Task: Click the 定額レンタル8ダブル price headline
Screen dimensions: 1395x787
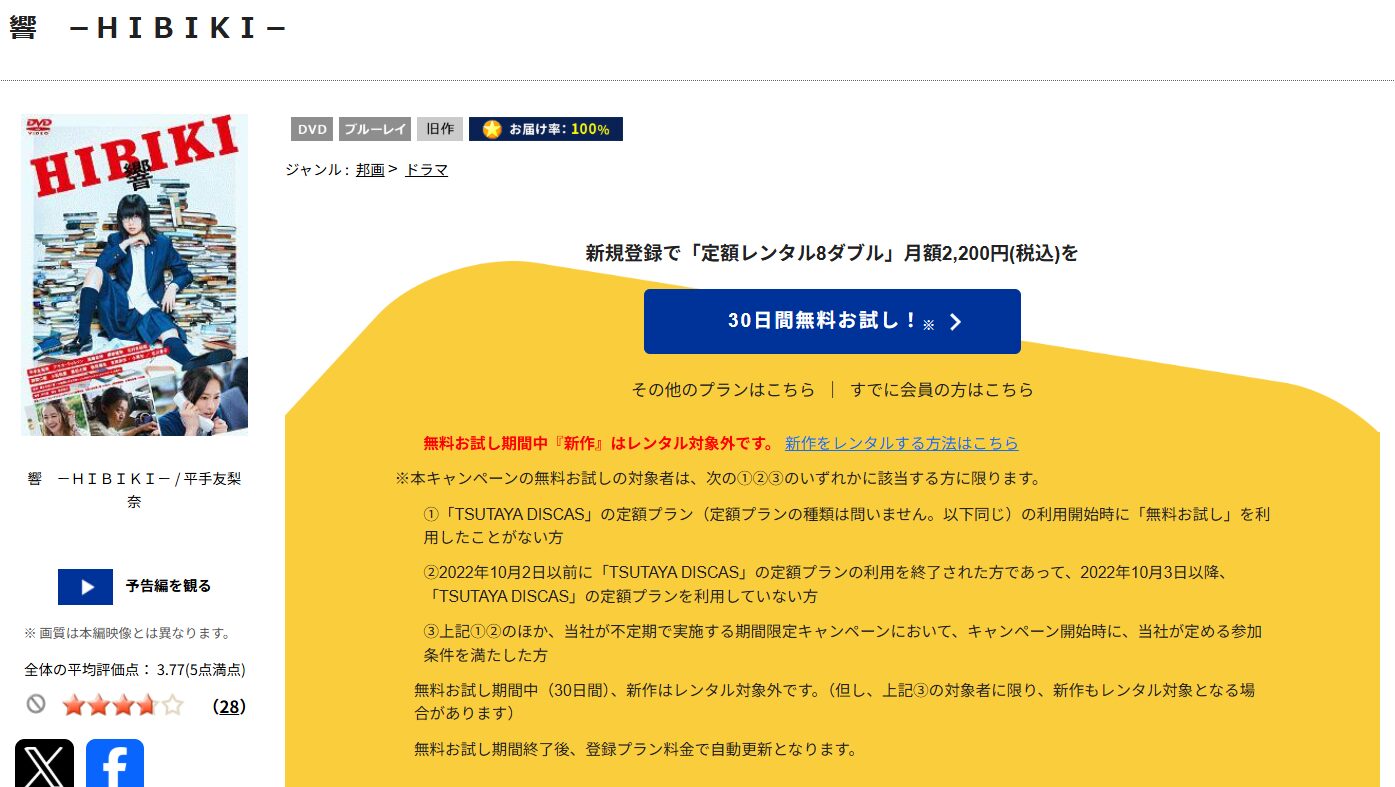Action: tap(832, 253)
